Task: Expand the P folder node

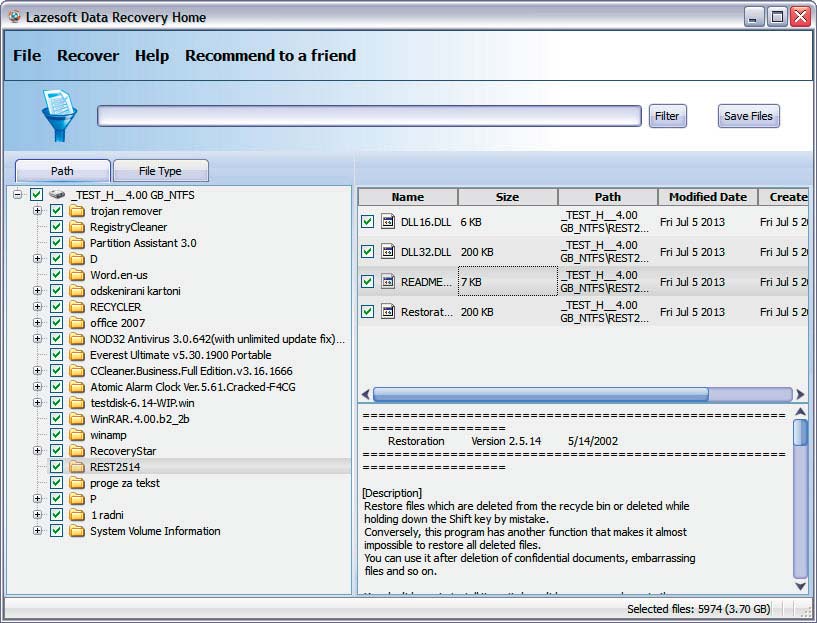Action: tap(38, 499)
